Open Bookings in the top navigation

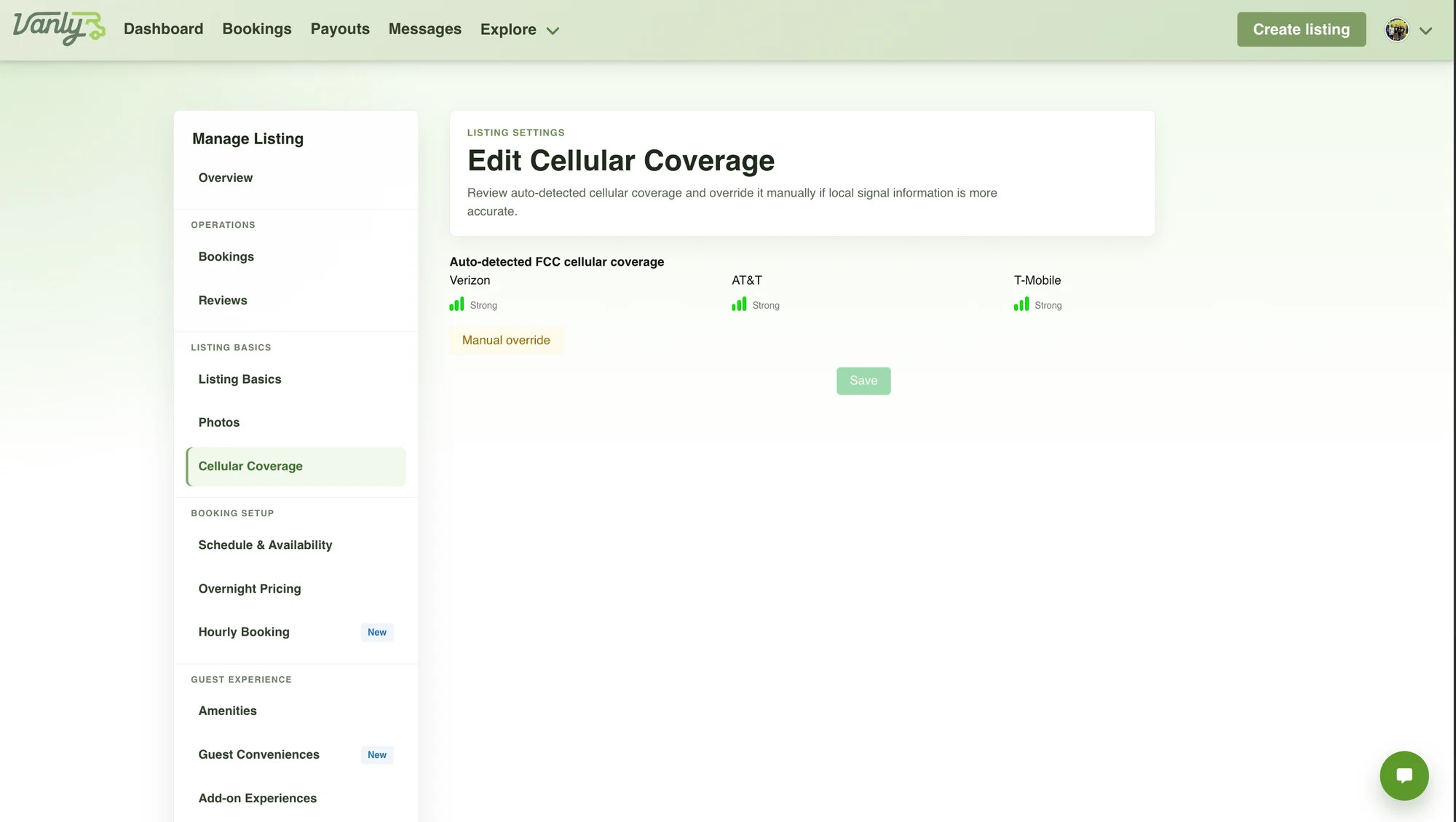257,29
